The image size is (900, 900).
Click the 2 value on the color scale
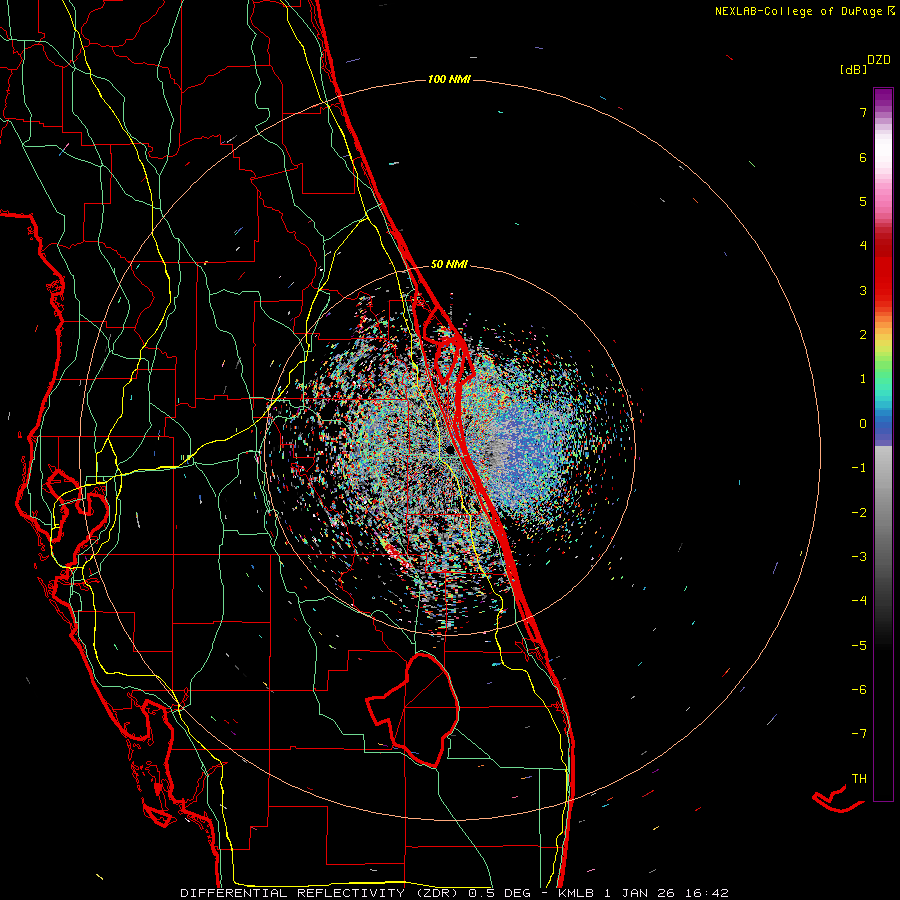click(x=863, y=335)
